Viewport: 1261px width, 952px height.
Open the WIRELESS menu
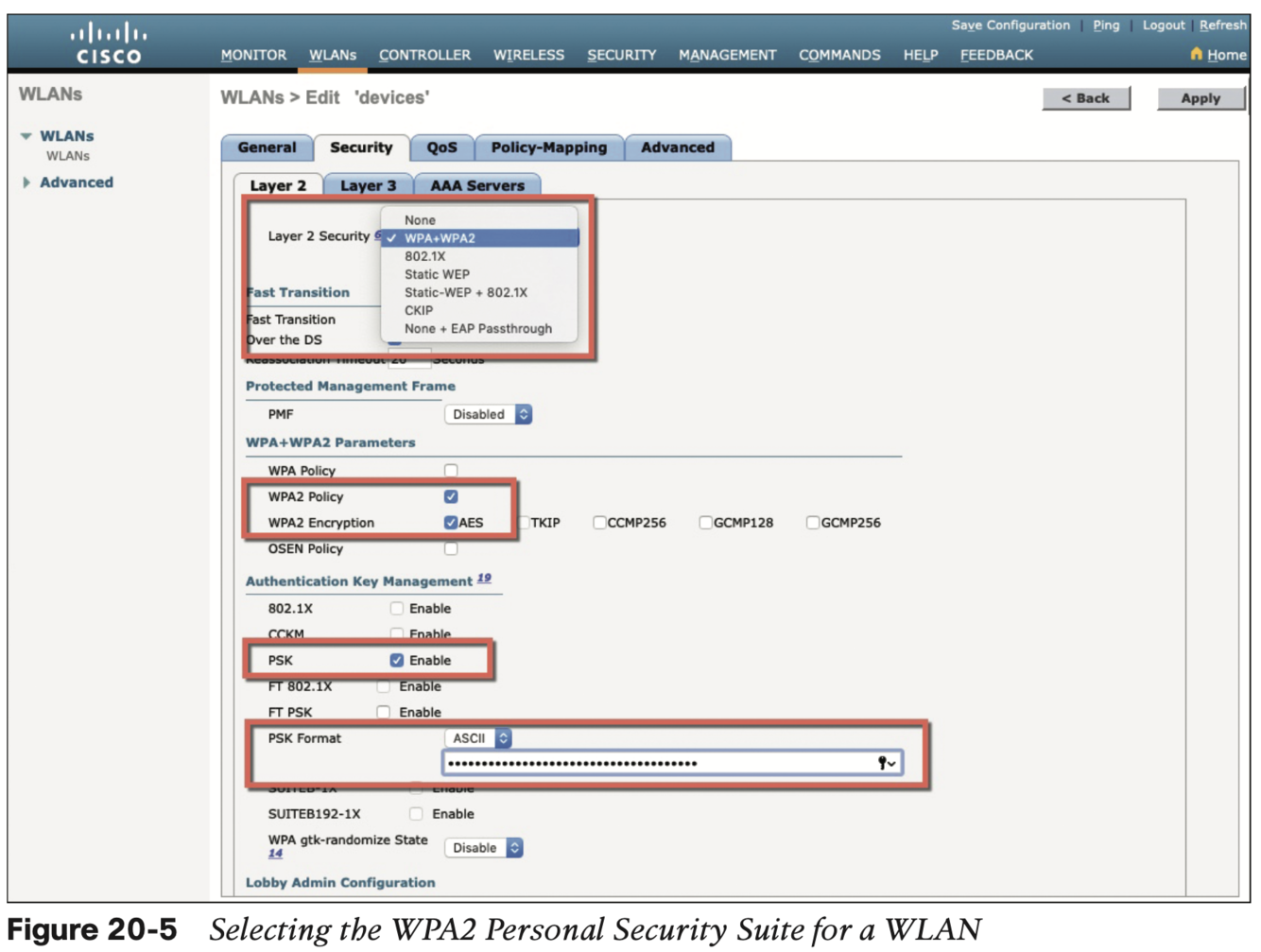(528, 55)
